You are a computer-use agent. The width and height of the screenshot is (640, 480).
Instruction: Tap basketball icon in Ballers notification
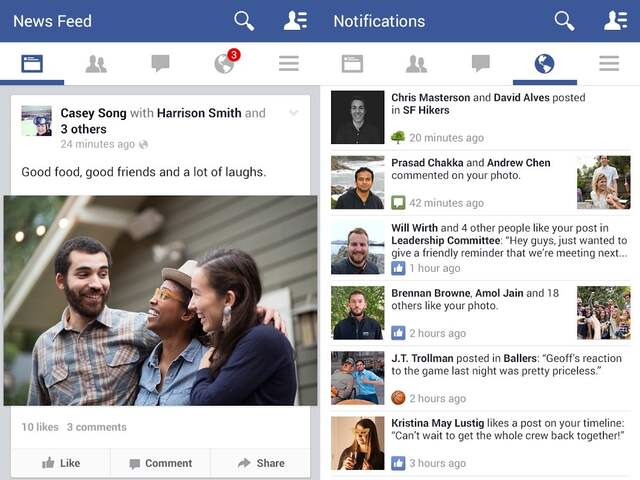click(398, 398)
